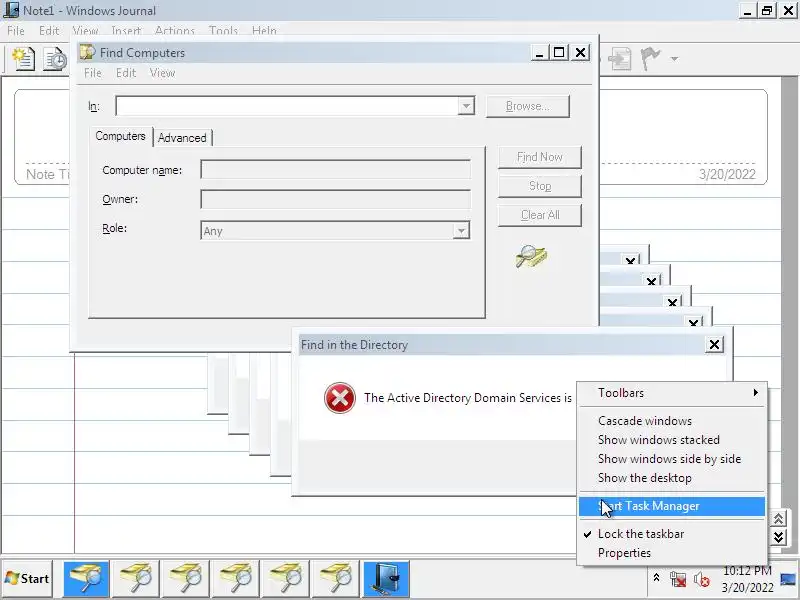Screen dimensions: 800x600
Task: Click the import page icon in Journal toolbar
Action: (x=619, y=59)
